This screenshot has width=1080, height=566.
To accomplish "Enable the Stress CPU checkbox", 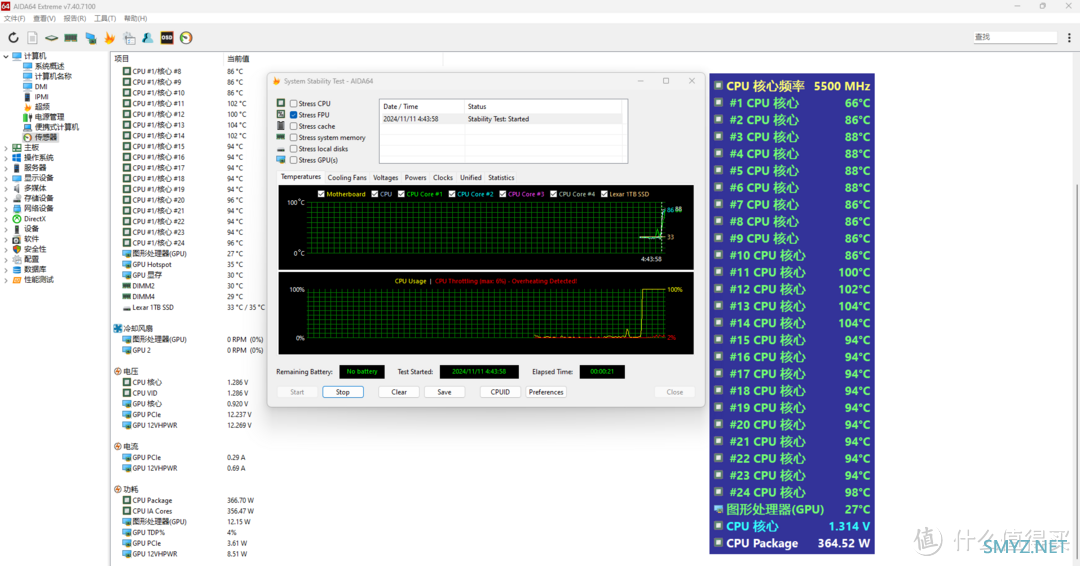I will [x=293, y=104].
